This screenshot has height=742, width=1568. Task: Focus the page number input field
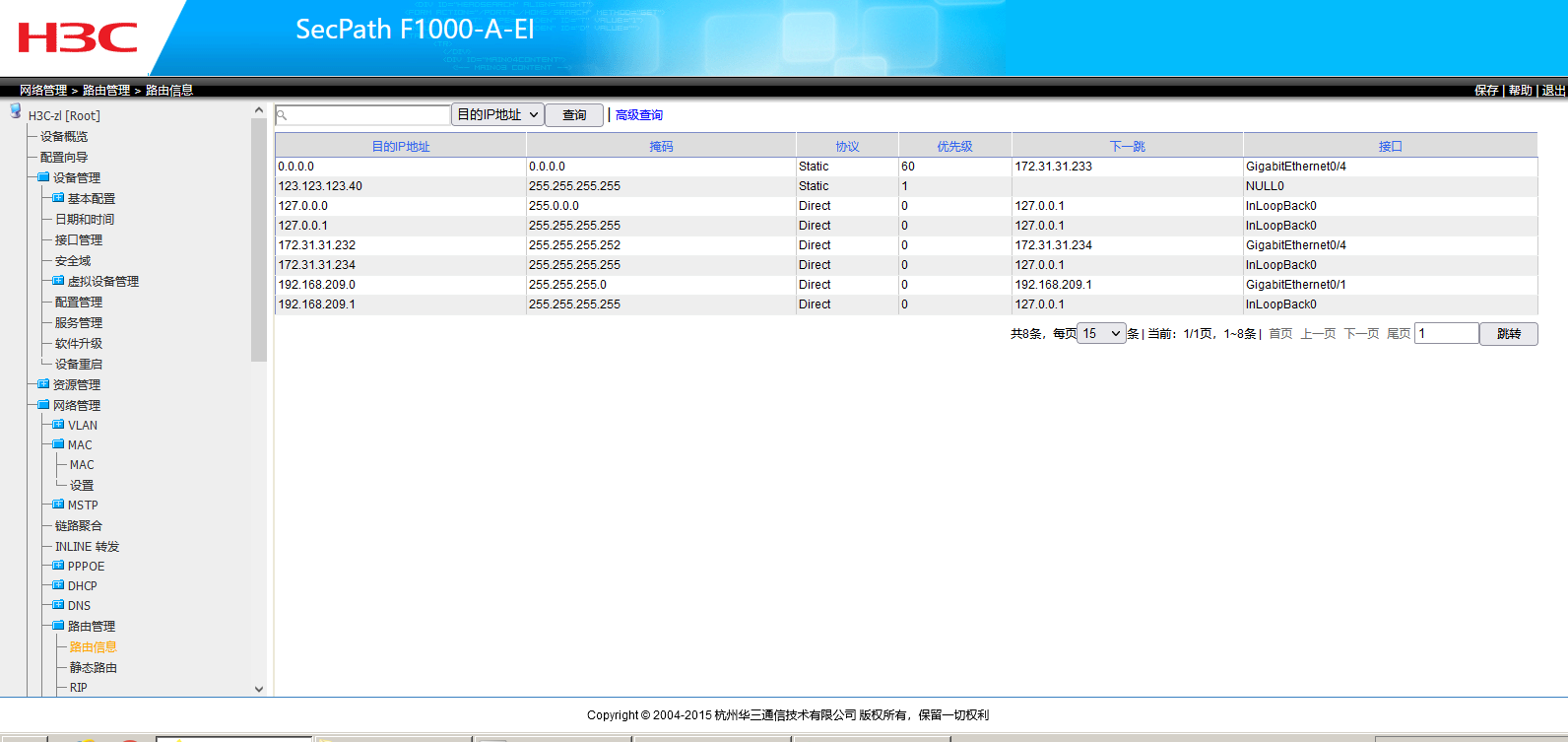1447,333
